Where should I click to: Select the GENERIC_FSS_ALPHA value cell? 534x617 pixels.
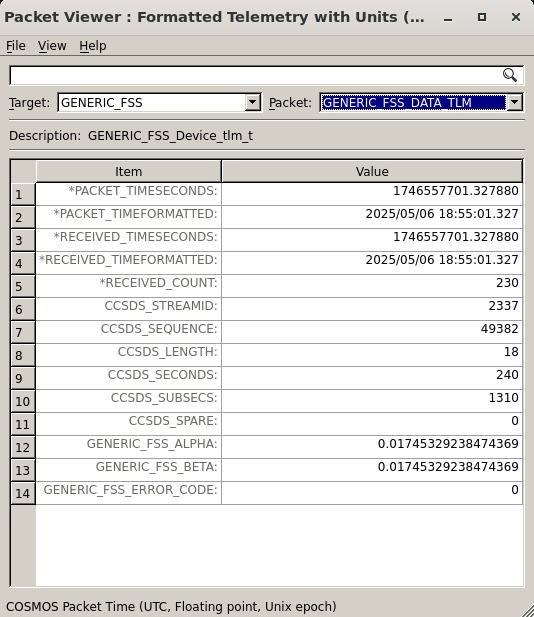(x=372, y=447)
